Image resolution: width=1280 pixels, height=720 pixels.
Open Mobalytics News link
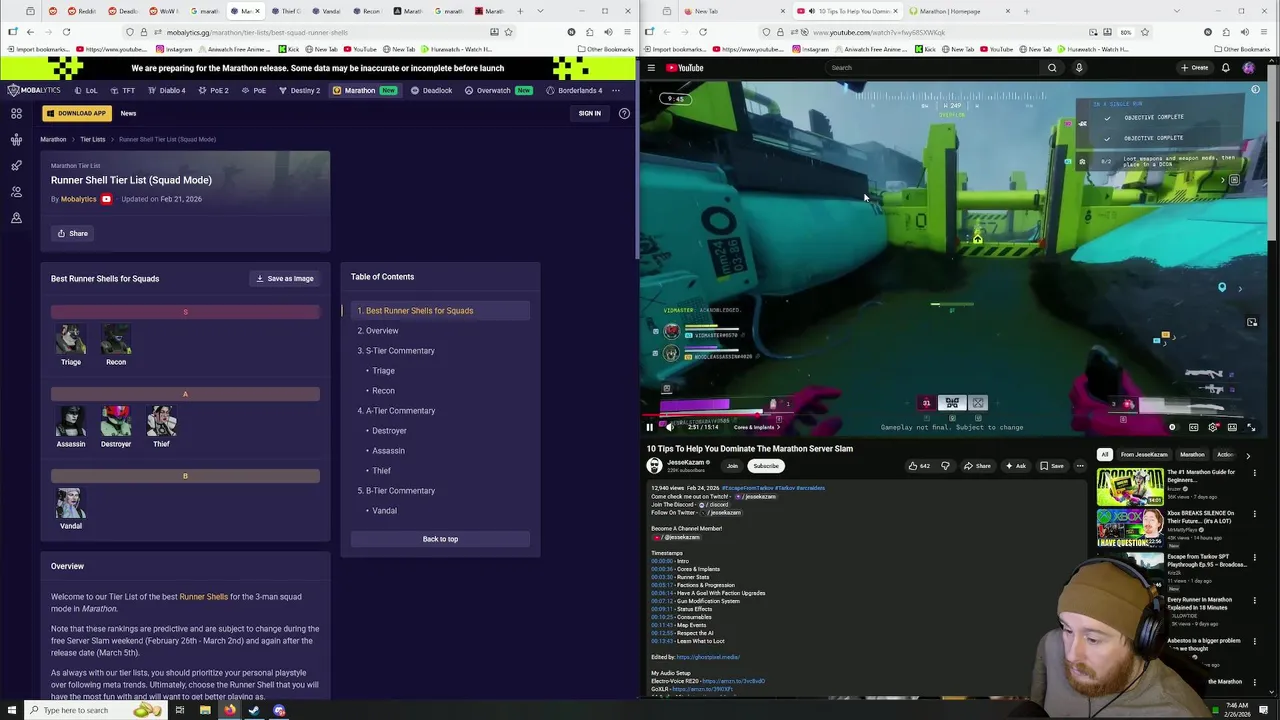pos(128,113)
